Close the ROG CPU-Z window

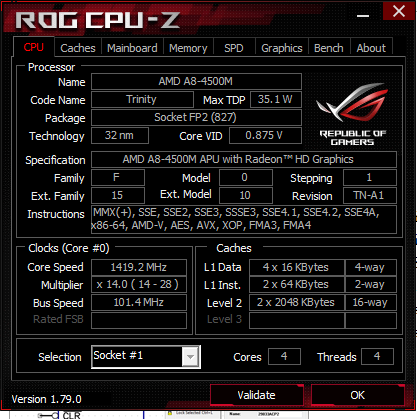[x=398, y=11]
